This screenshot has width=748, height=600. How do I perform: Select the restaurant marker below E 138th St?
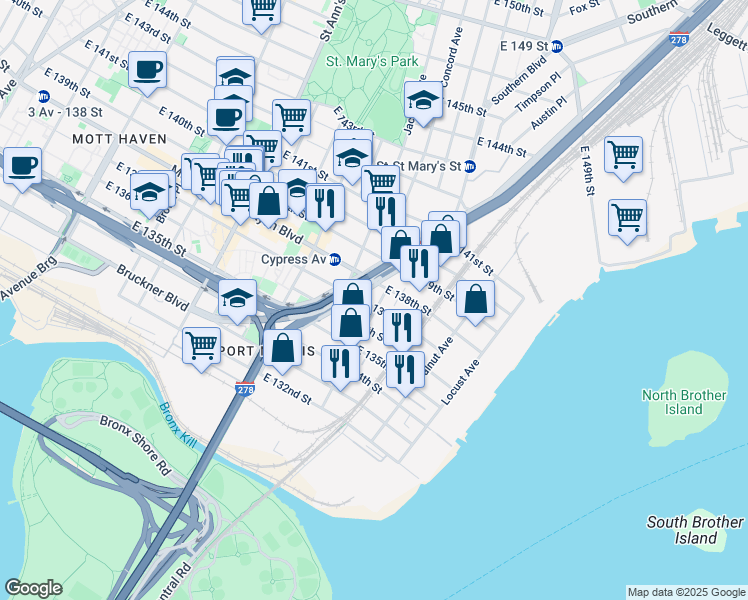403,329
